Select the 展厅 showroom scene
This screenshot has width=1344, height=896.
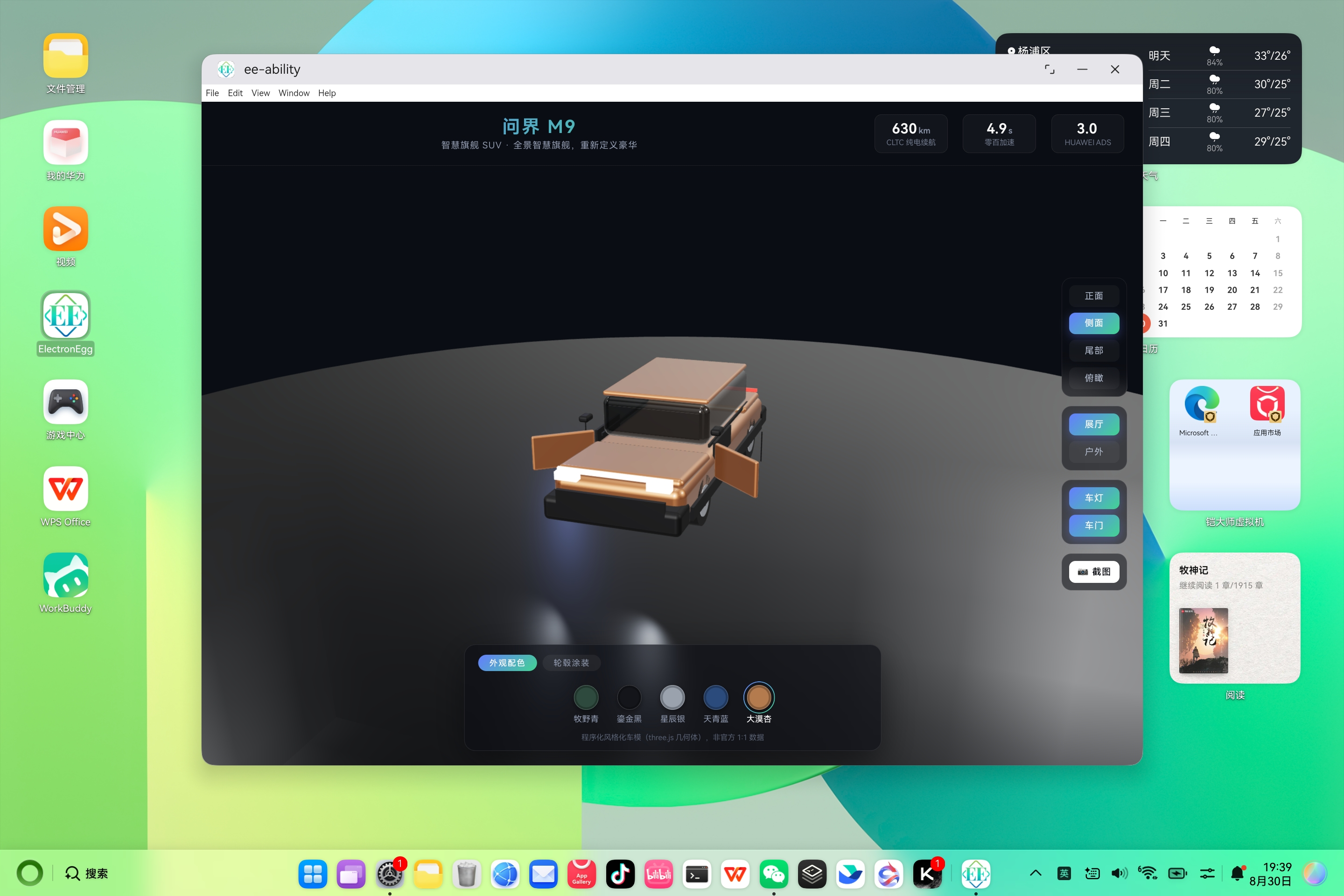1094,424
